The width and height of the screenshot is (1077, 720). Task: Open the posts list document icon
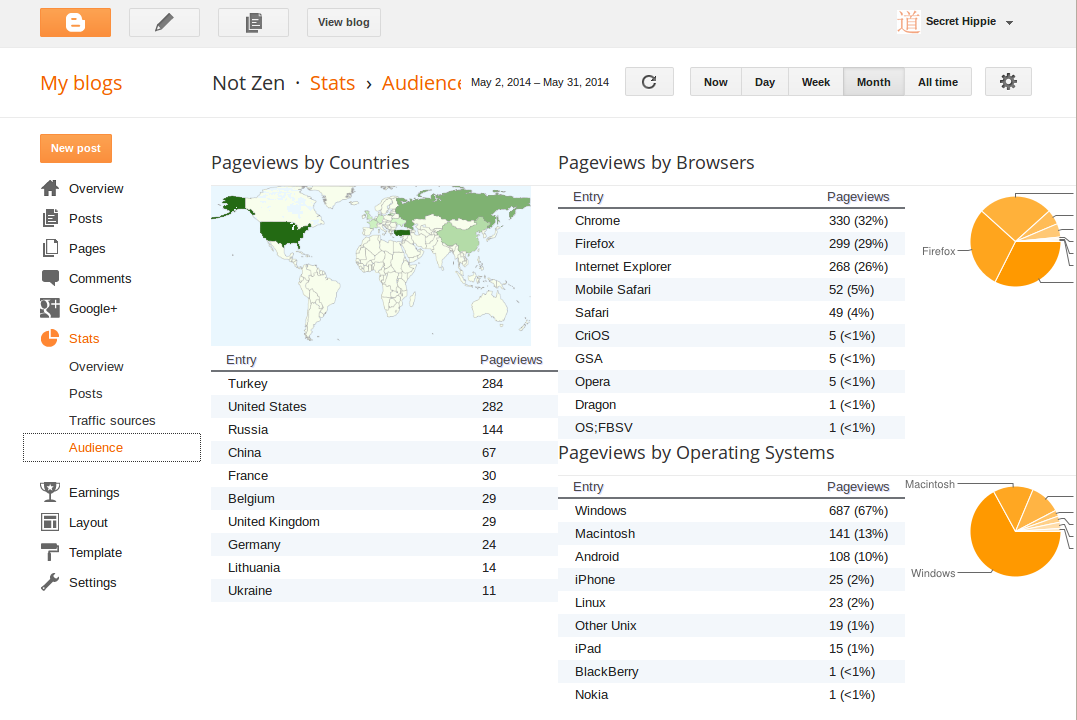tap(253, 23)
